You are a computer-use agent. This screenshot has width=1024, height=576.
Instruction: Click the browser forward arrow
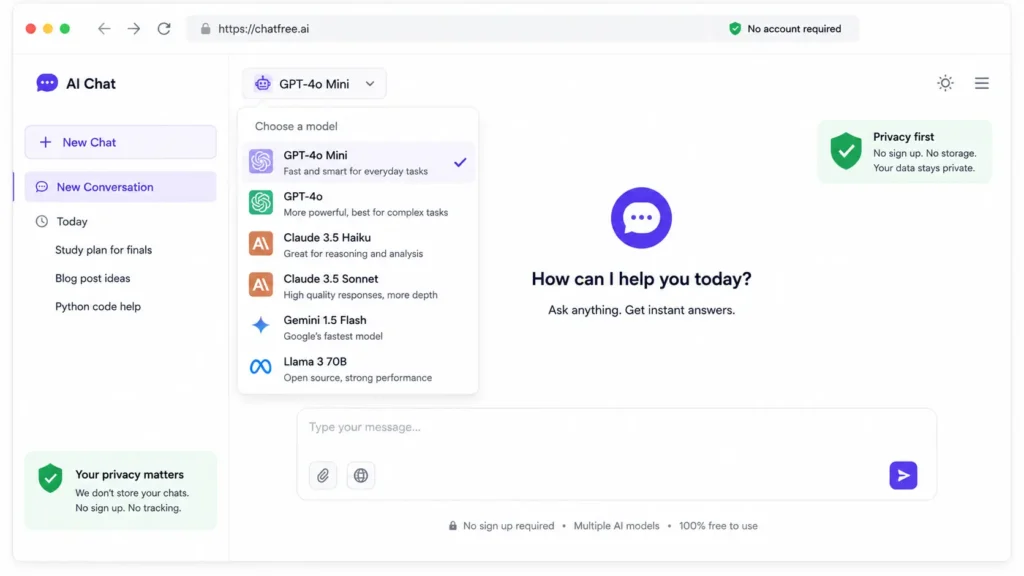click(x=134, y=29)
